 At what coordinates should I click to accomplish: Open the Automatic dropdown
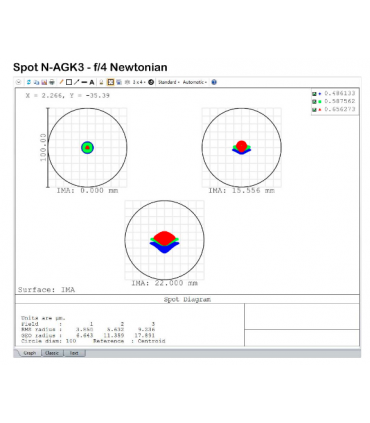pyautogui.click(x=195, y=82)
